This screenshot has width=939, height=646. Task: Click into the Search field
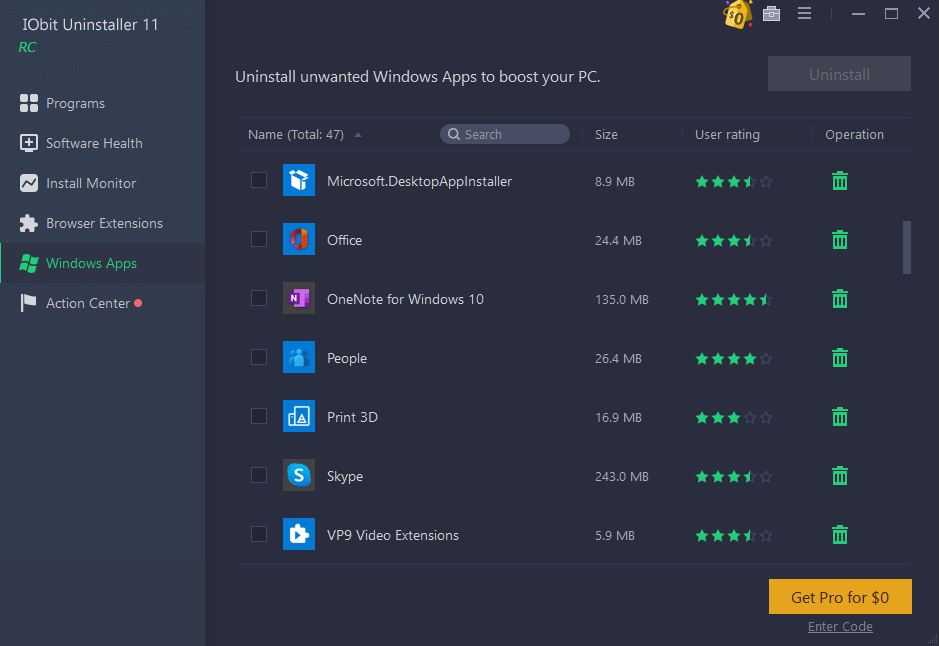[505, 134]
